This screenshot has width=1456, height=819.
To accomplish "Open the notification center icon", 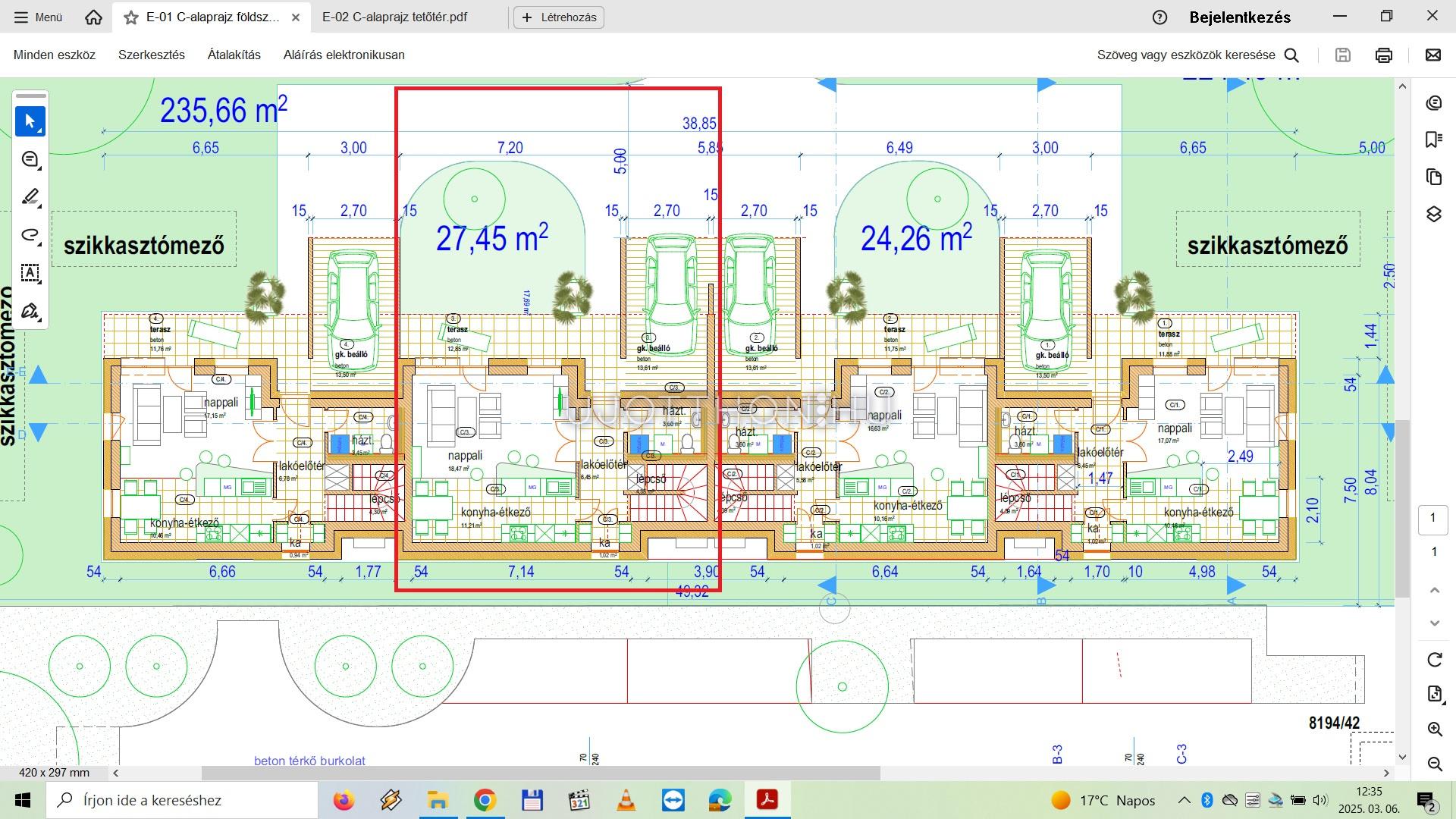I will tap(1426, 801).
